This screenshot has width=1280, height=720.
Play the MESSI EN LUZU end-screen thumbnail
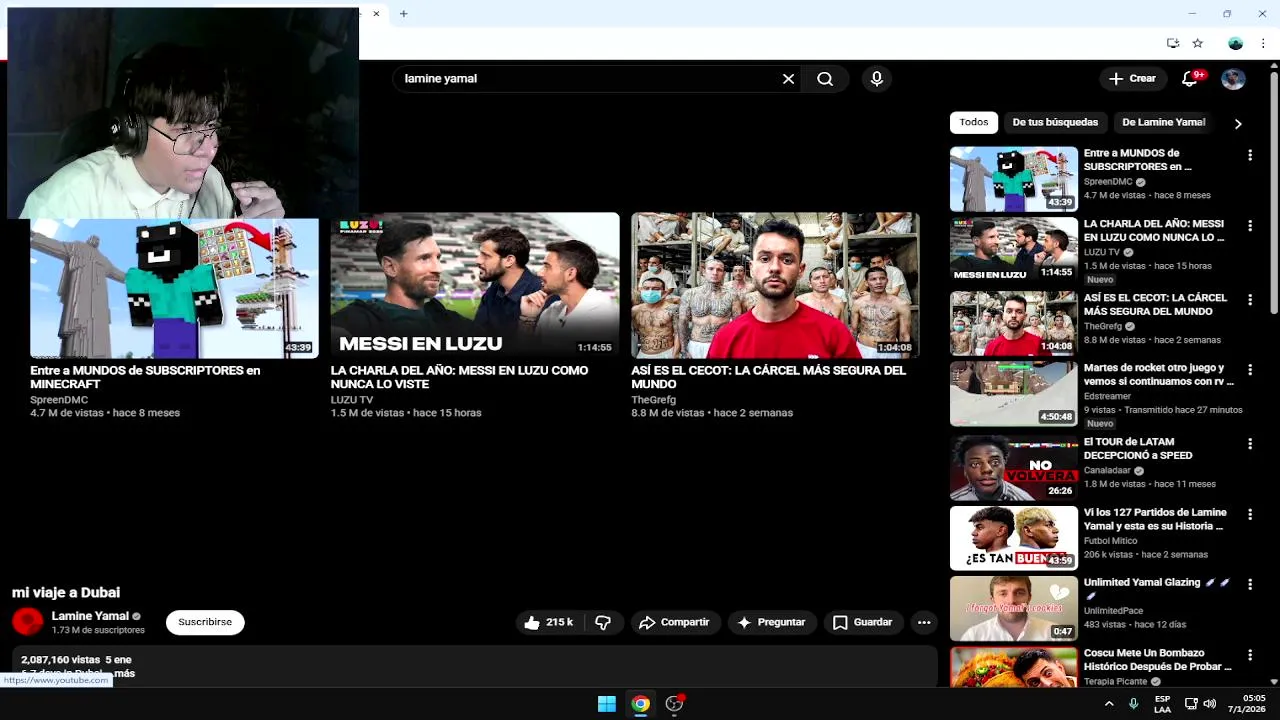[475, 286]
